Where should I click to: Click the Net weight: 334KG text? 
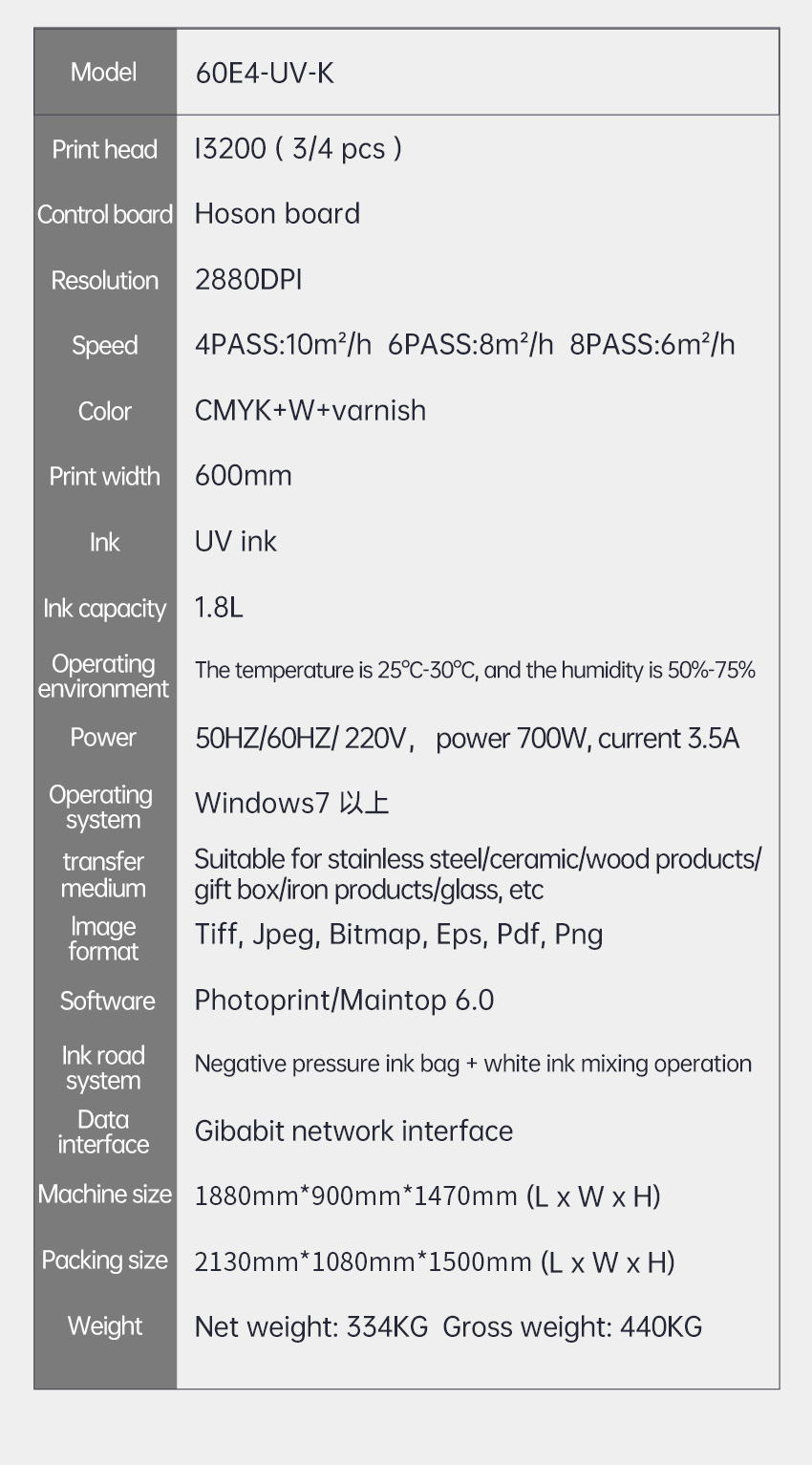[x=311, y=1327]
